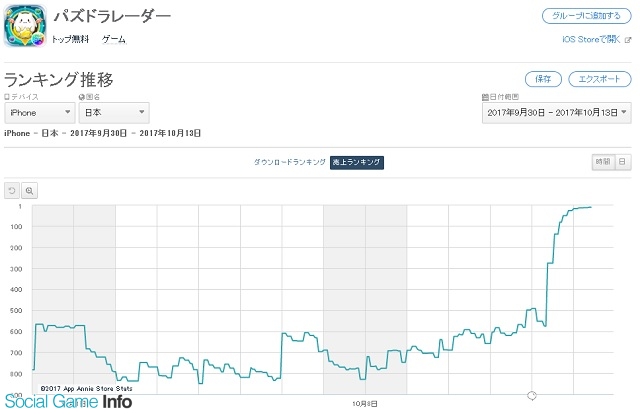
Task: Open the date range dropdown
Action: (556, 113)
